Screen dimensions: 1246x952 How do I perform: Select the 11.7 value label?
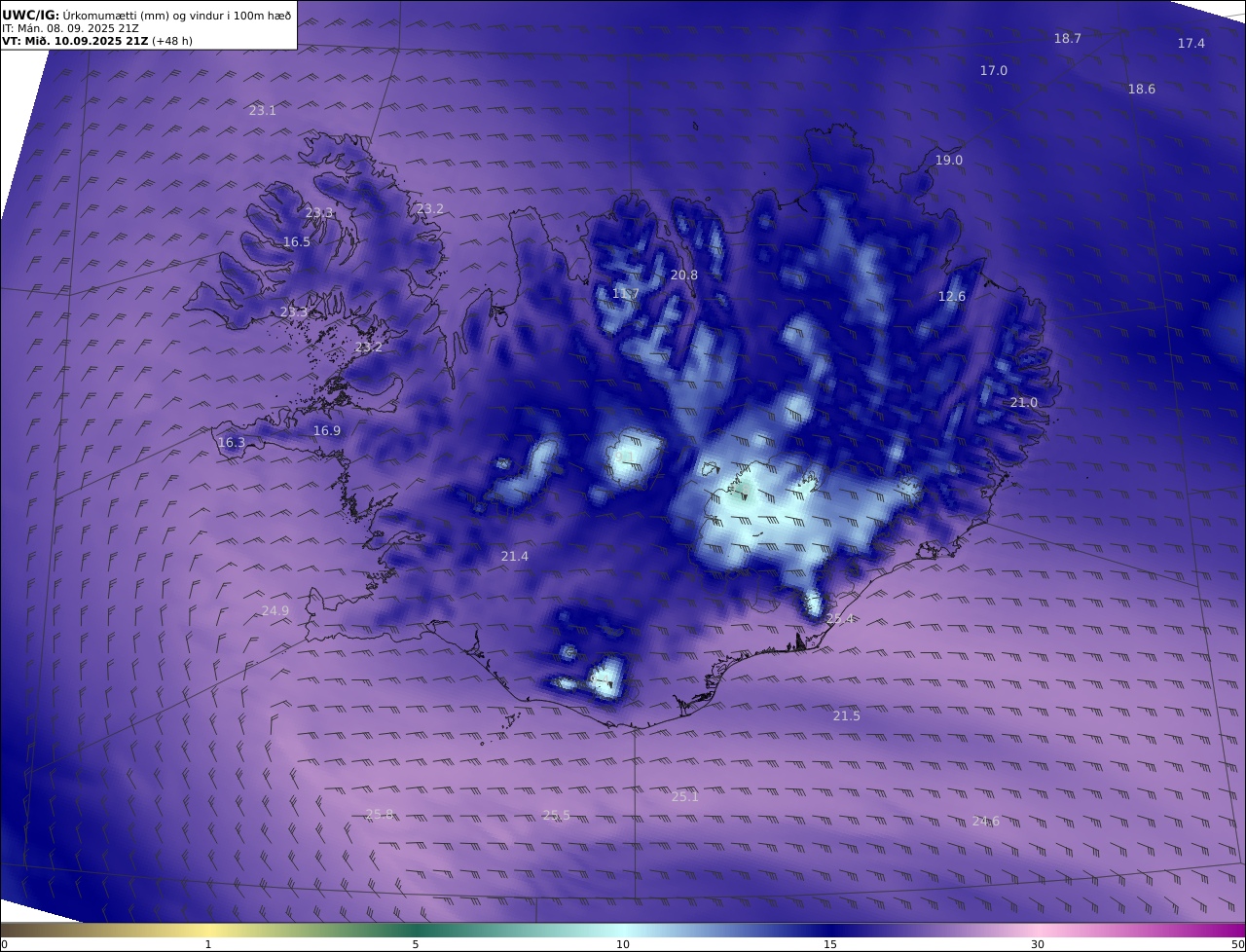pos(626,294)
